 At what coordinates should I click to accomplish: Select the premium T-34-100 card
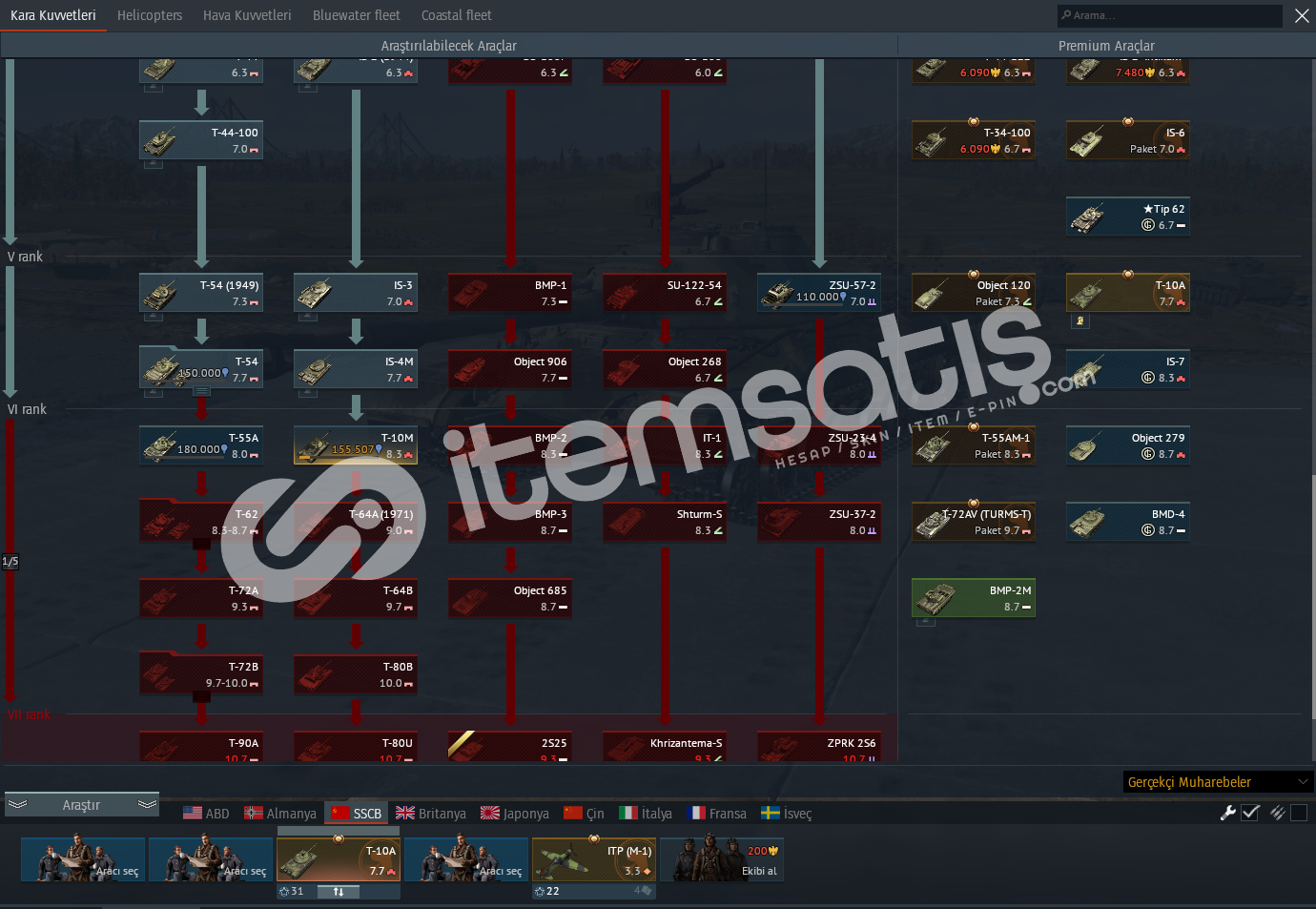pyautogui.click(x=974, y=140)
